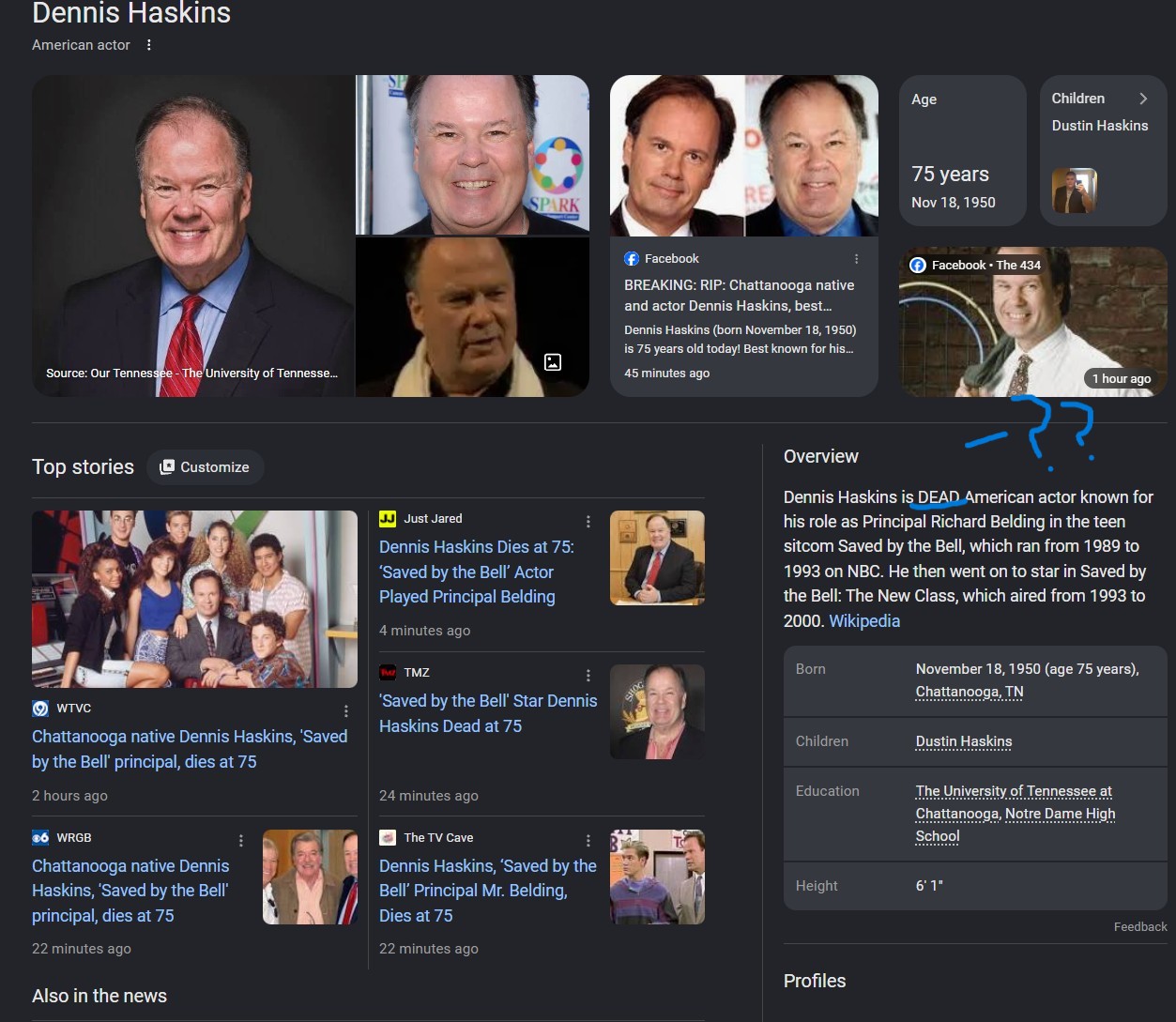The image size is (1176, 1022).
Task: Click the Profiles section heading
Action: coord(815,981)
